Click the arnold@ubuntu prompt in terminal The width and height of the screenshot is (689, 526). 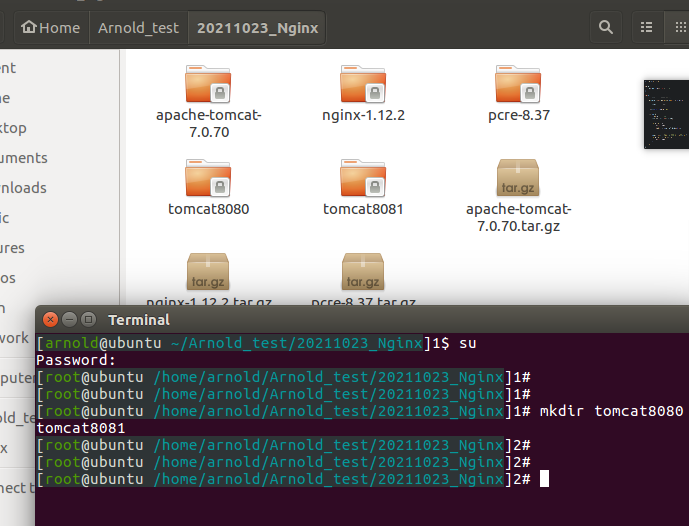click(x=103, y=343)
